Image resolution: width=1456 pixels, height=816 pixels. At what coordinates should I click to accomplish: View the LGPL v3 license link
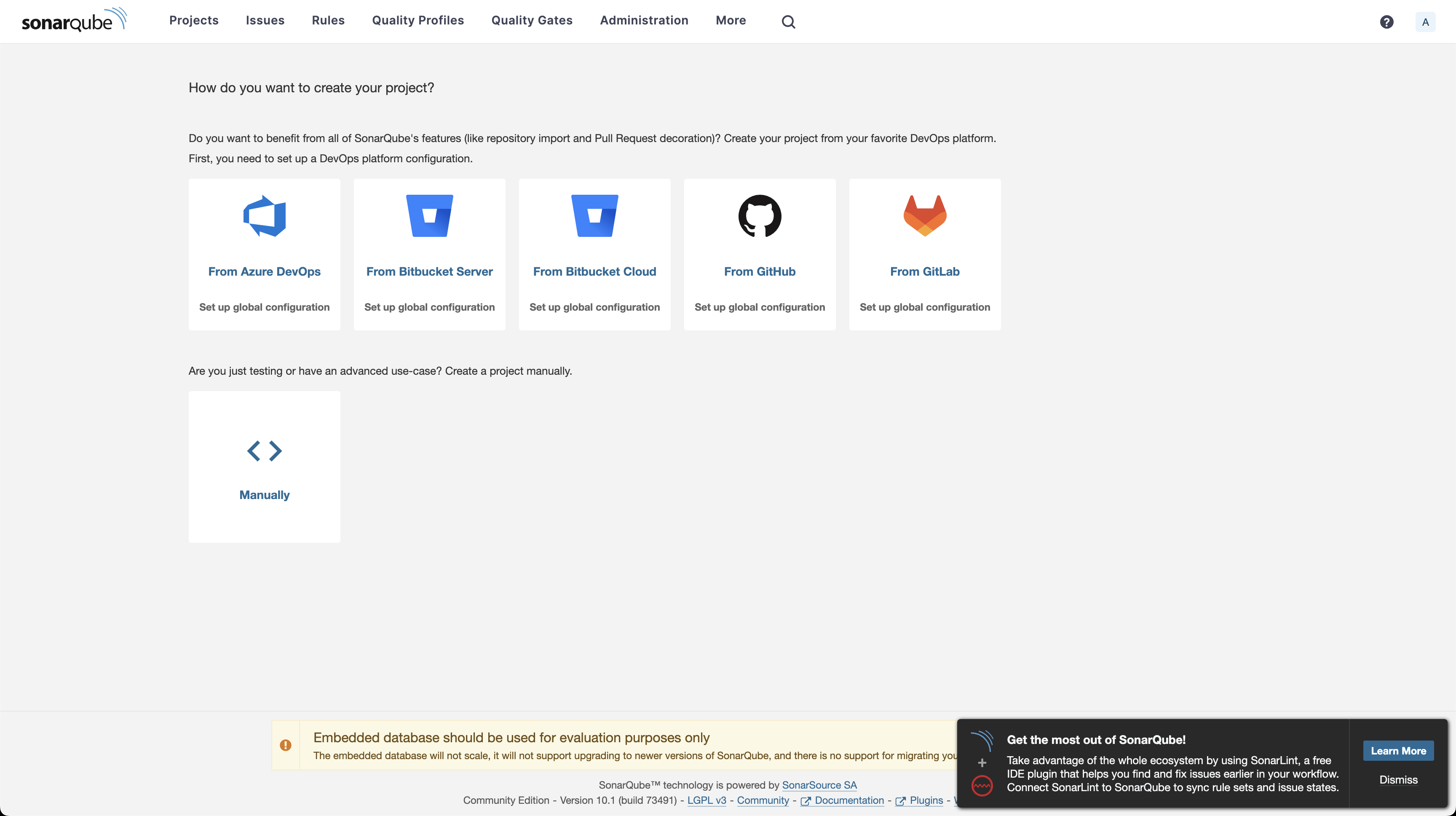pyautogui.click(x=707, y=800)
